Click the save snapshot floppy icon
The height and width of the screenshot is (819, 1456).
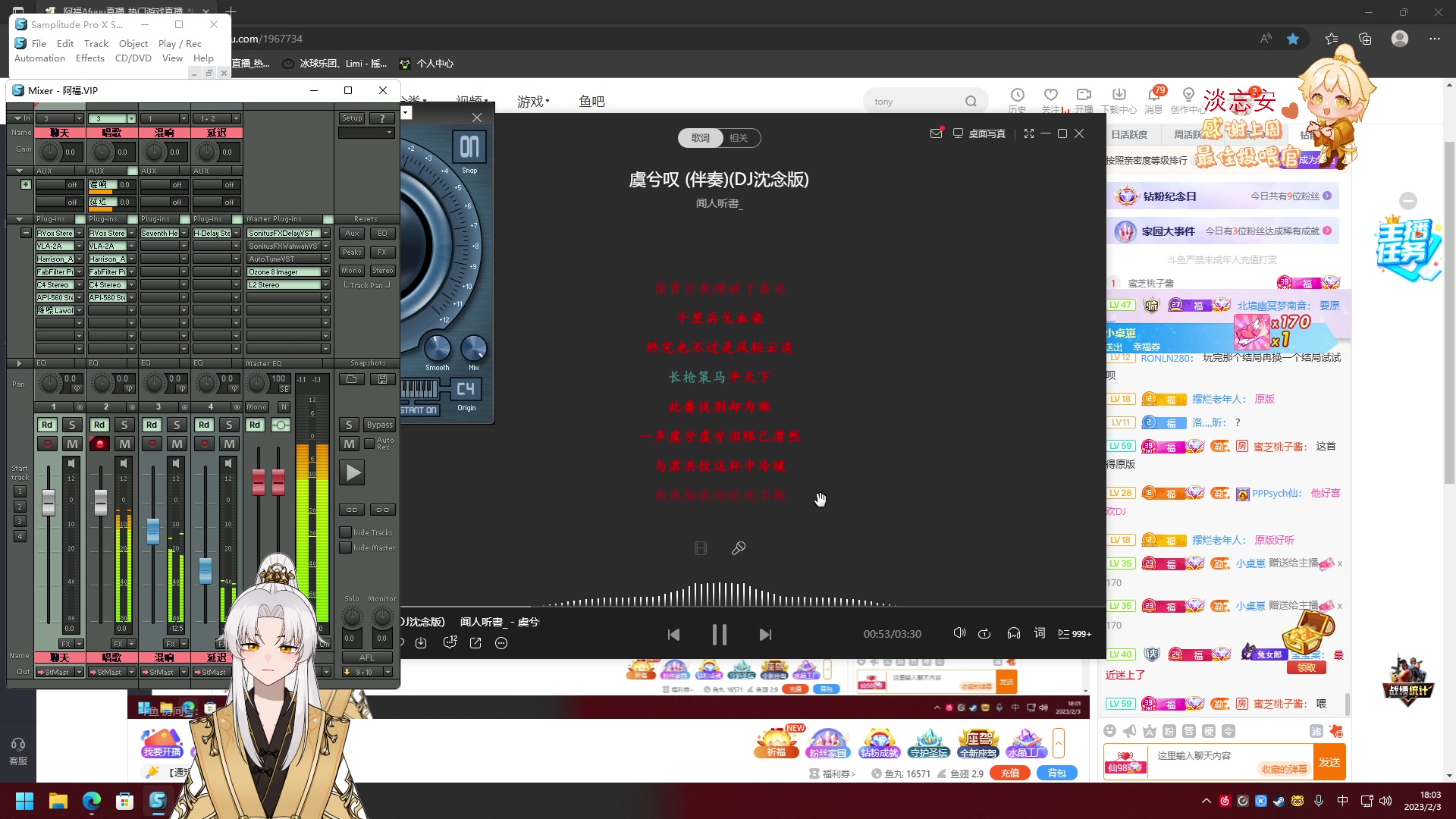382,379
